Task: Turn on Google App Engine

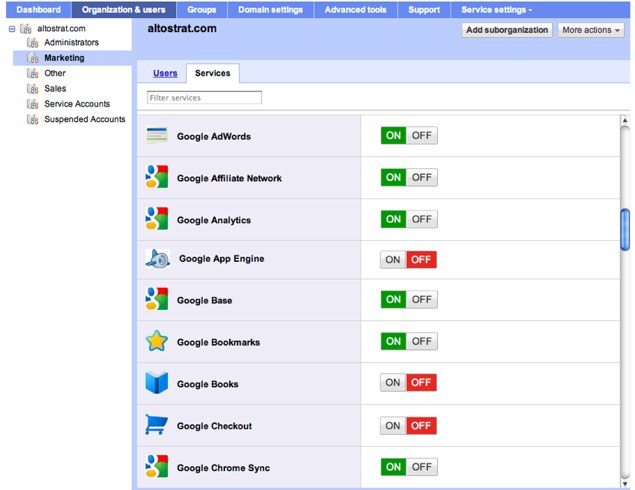Action: pos(393,260)
